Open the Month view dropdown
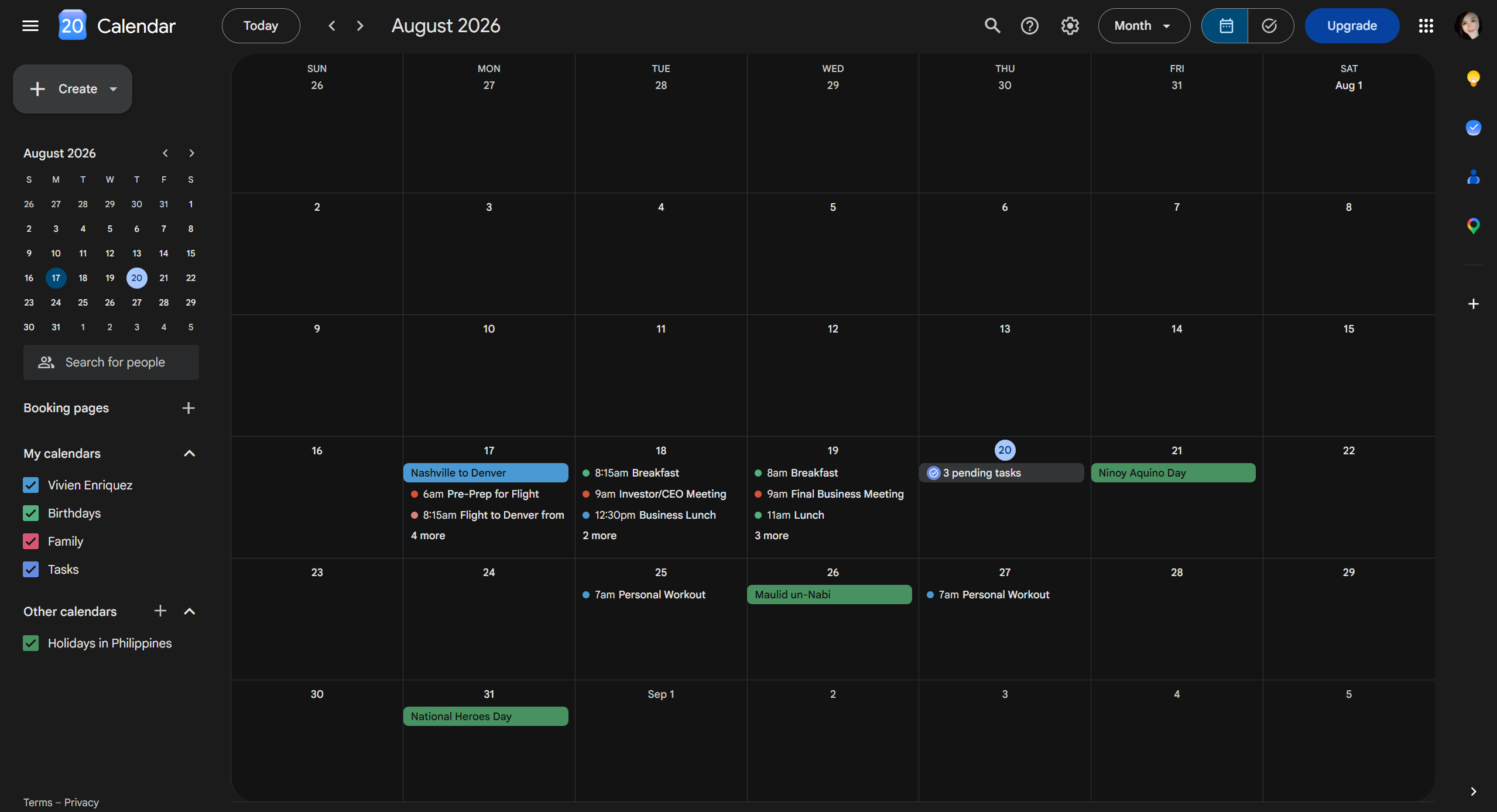 [x=1144, y=26]
